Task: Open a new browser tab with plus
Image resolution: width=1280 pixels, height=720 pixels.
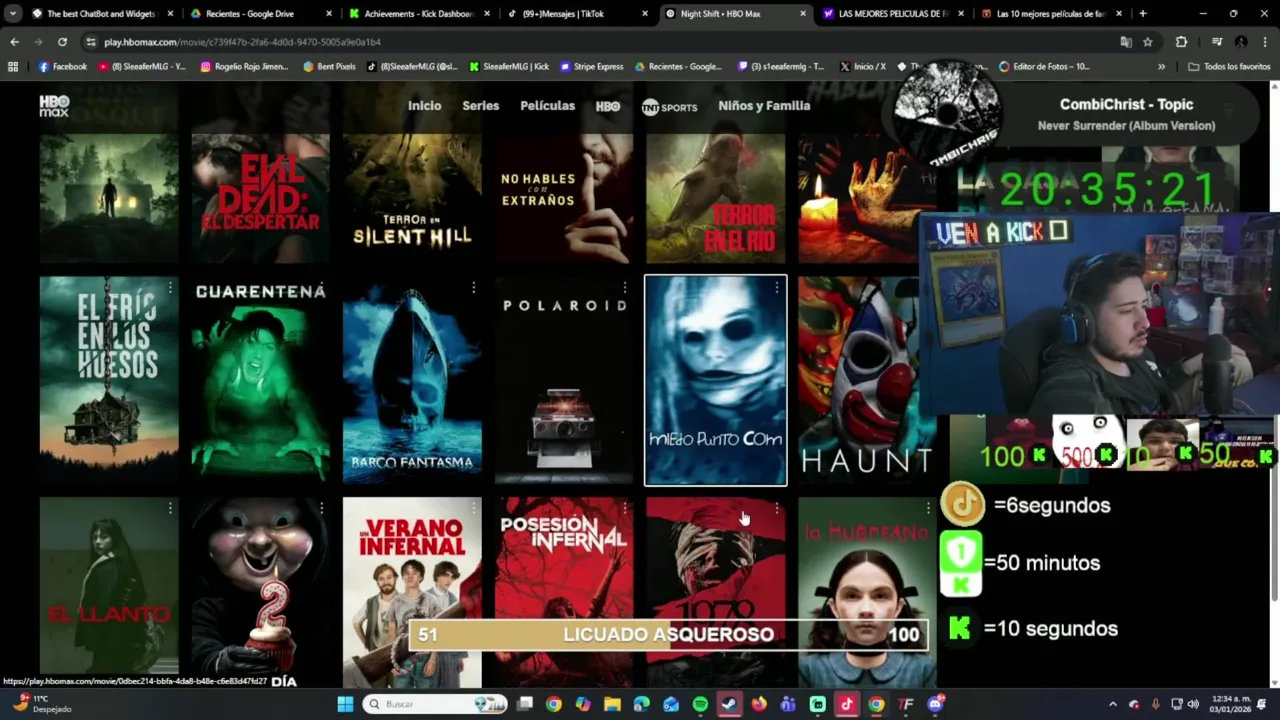Action: click(x=1143, y=14)
